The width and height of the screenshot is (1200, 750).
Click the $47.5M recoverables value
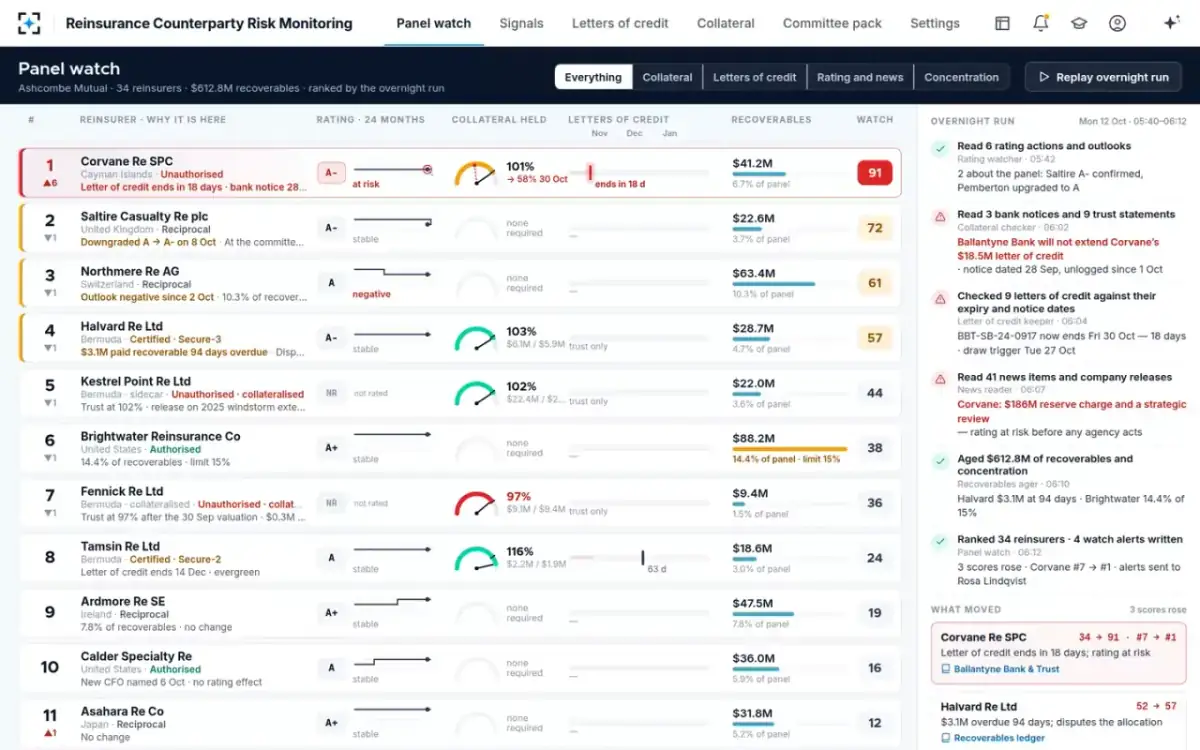point(753,603)
